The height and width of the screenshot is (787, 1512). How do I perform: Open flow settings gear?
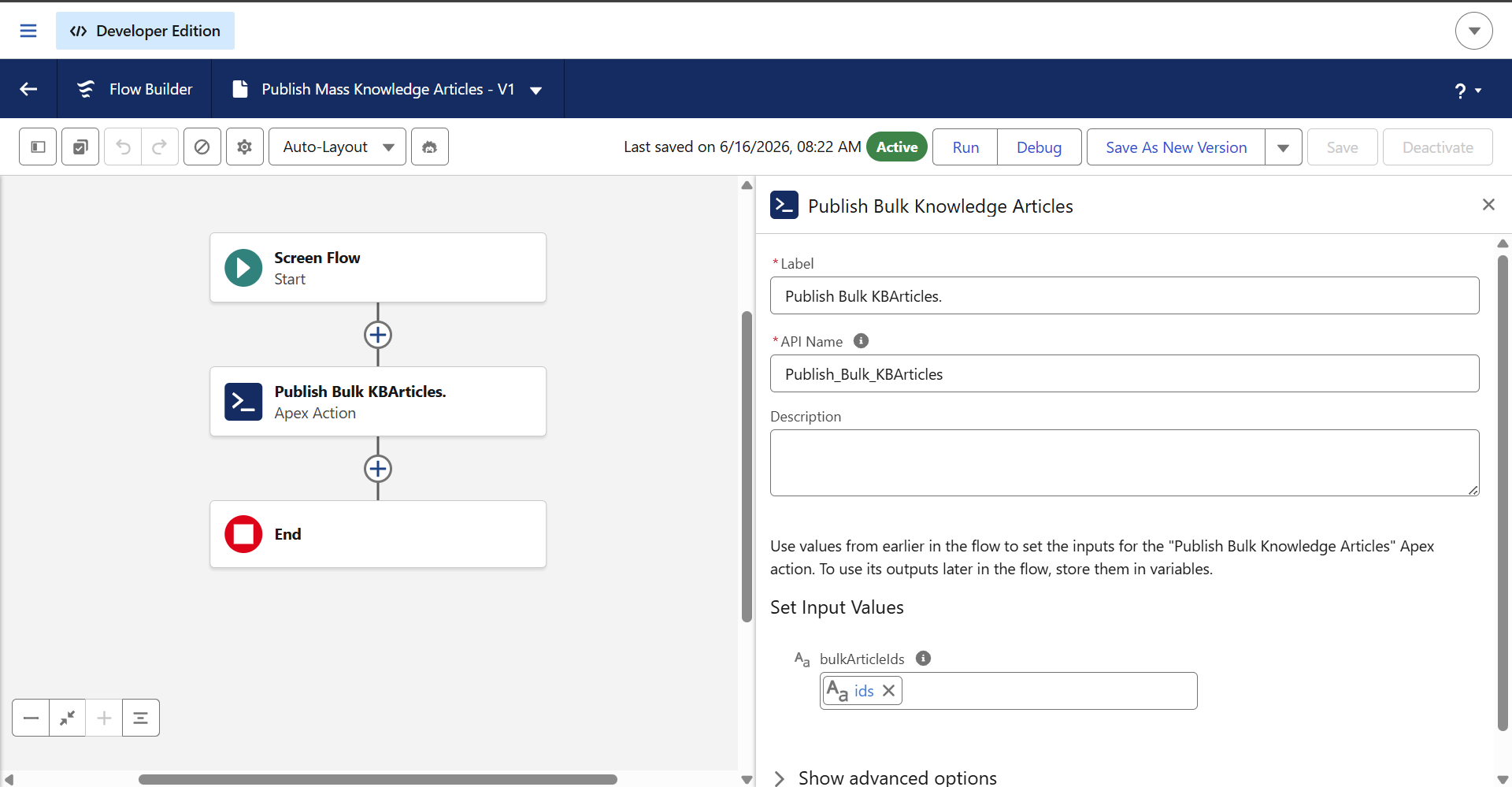pos(245,147)
